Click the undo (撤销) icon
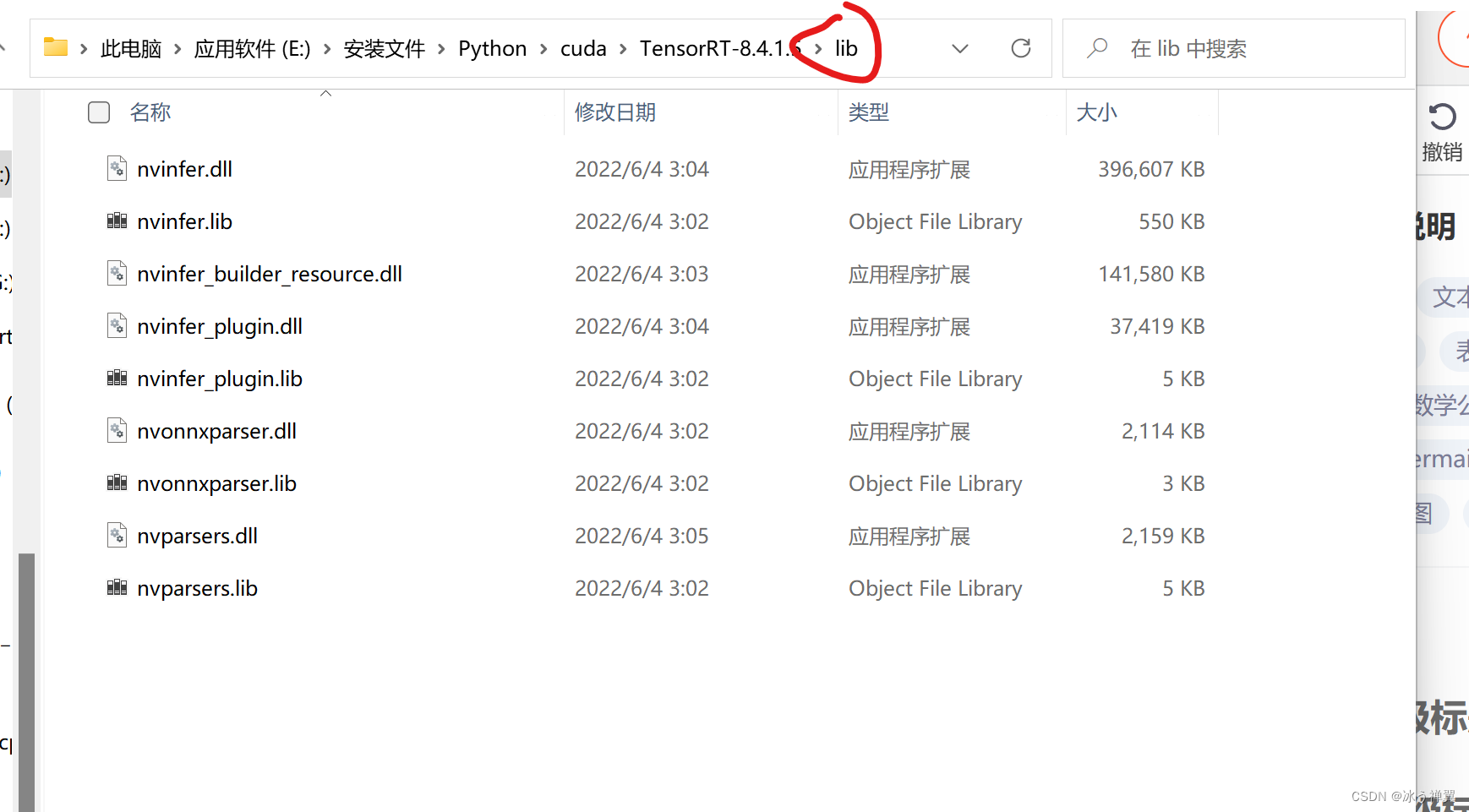Viewport: 1469px width, 812px height. 1442,117
